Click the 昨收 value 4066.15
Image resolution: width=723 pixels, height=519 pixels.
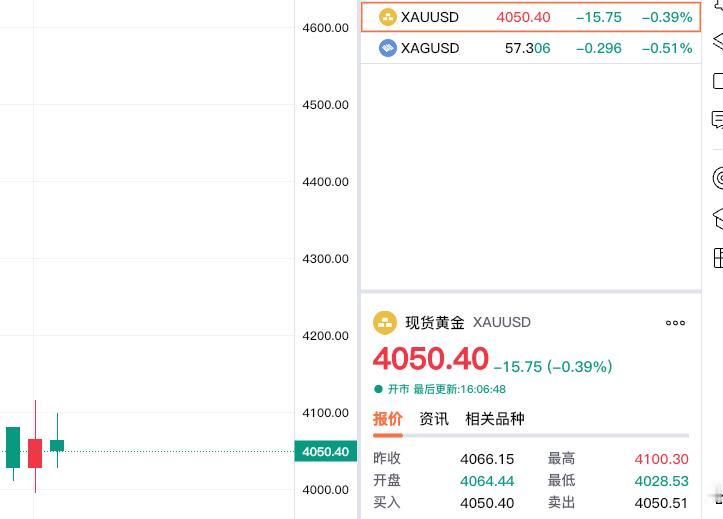pyautogui.click(x=487, y=459)
